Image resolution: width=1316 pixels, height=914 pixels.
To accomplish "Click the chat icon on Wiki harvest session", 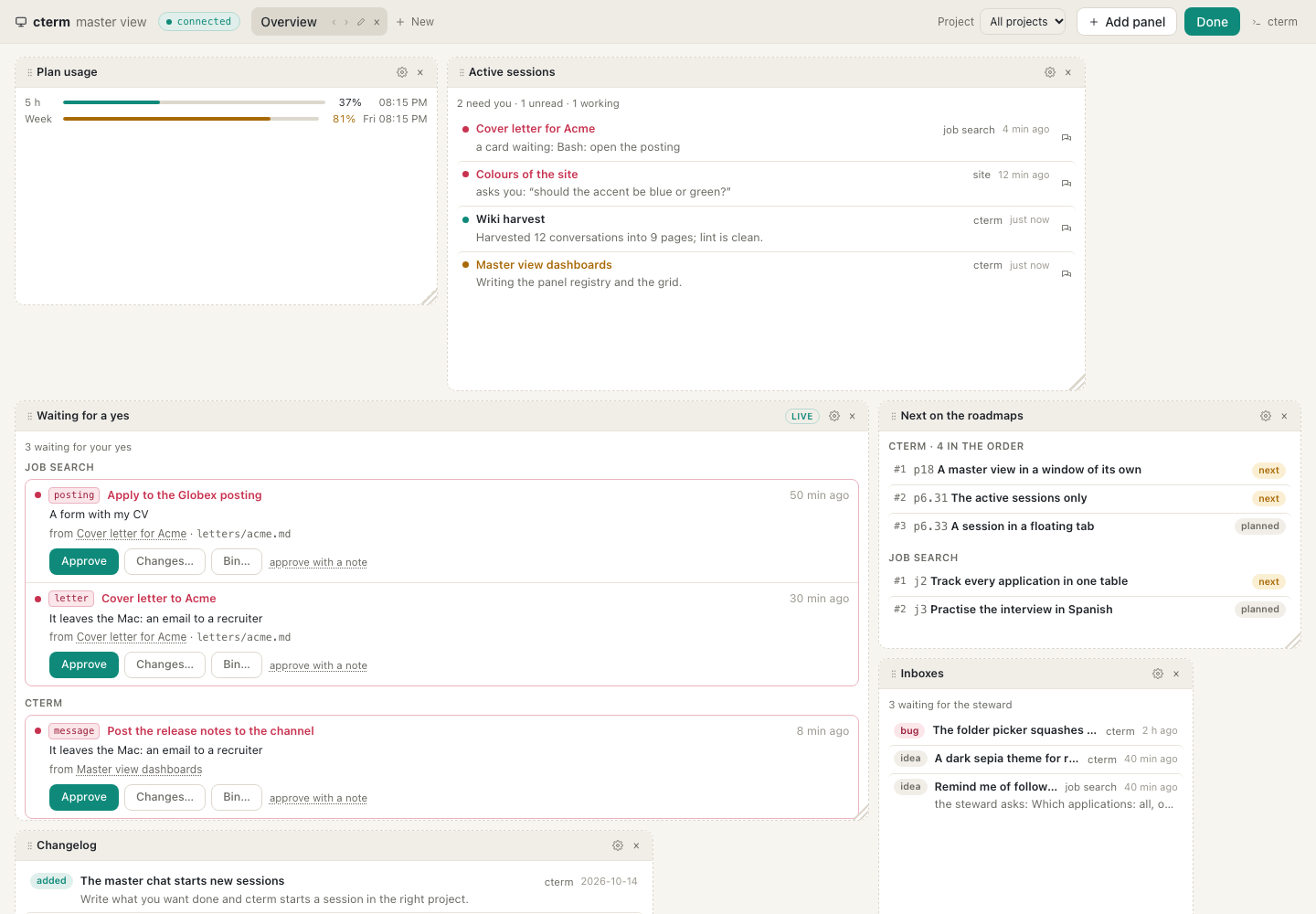I will pyautogui.click(x=1067, y=228).
